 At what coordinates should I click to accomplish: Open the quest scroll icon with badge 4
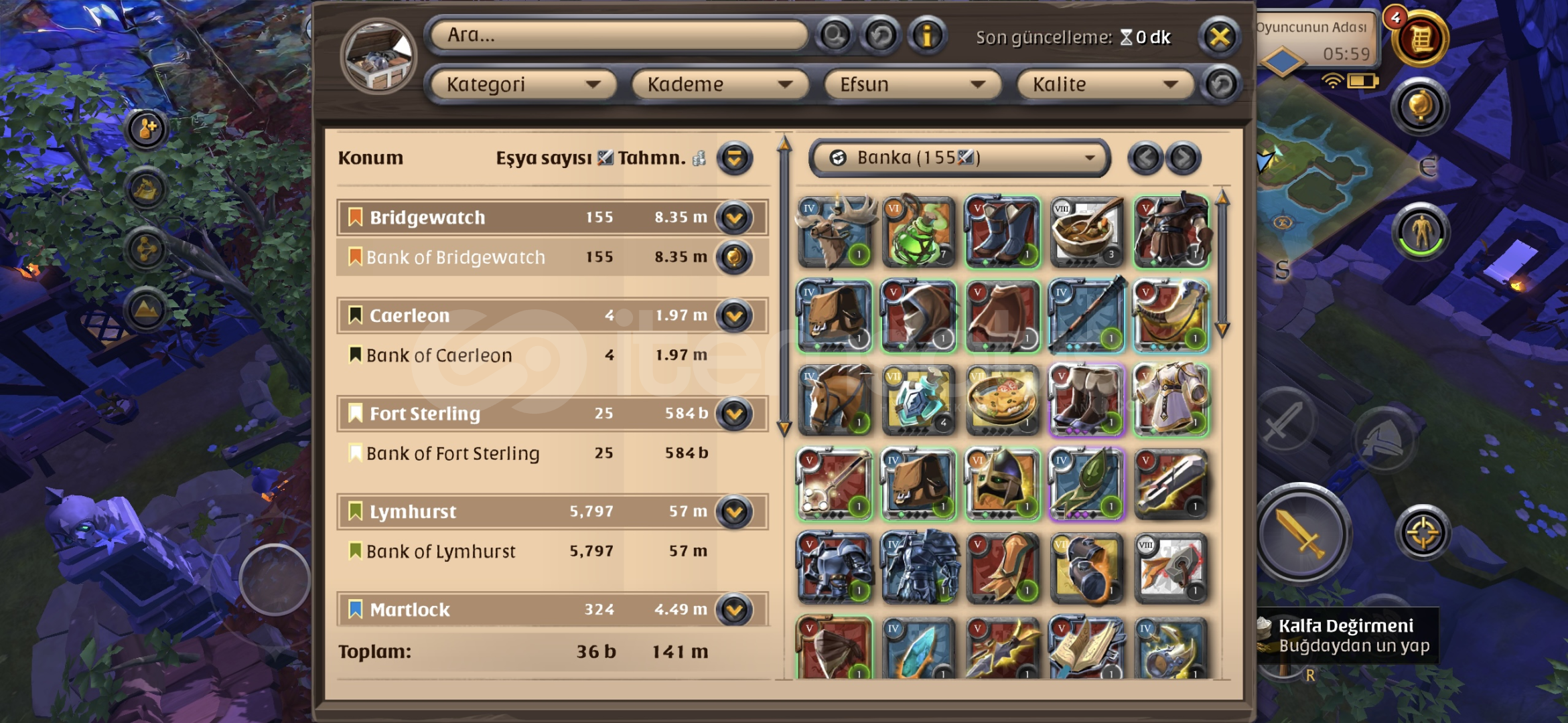1419,37
